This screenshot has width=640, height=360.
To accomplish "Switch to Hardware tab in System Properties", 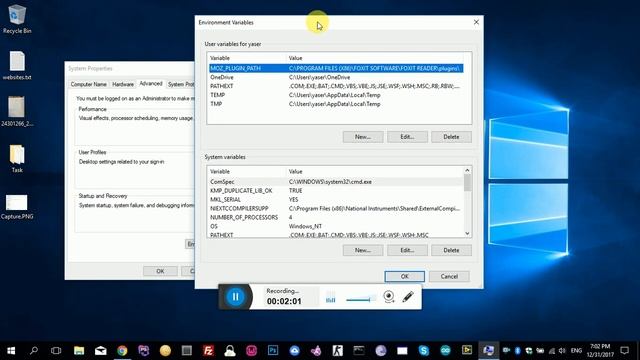I will tap(123, 84).
